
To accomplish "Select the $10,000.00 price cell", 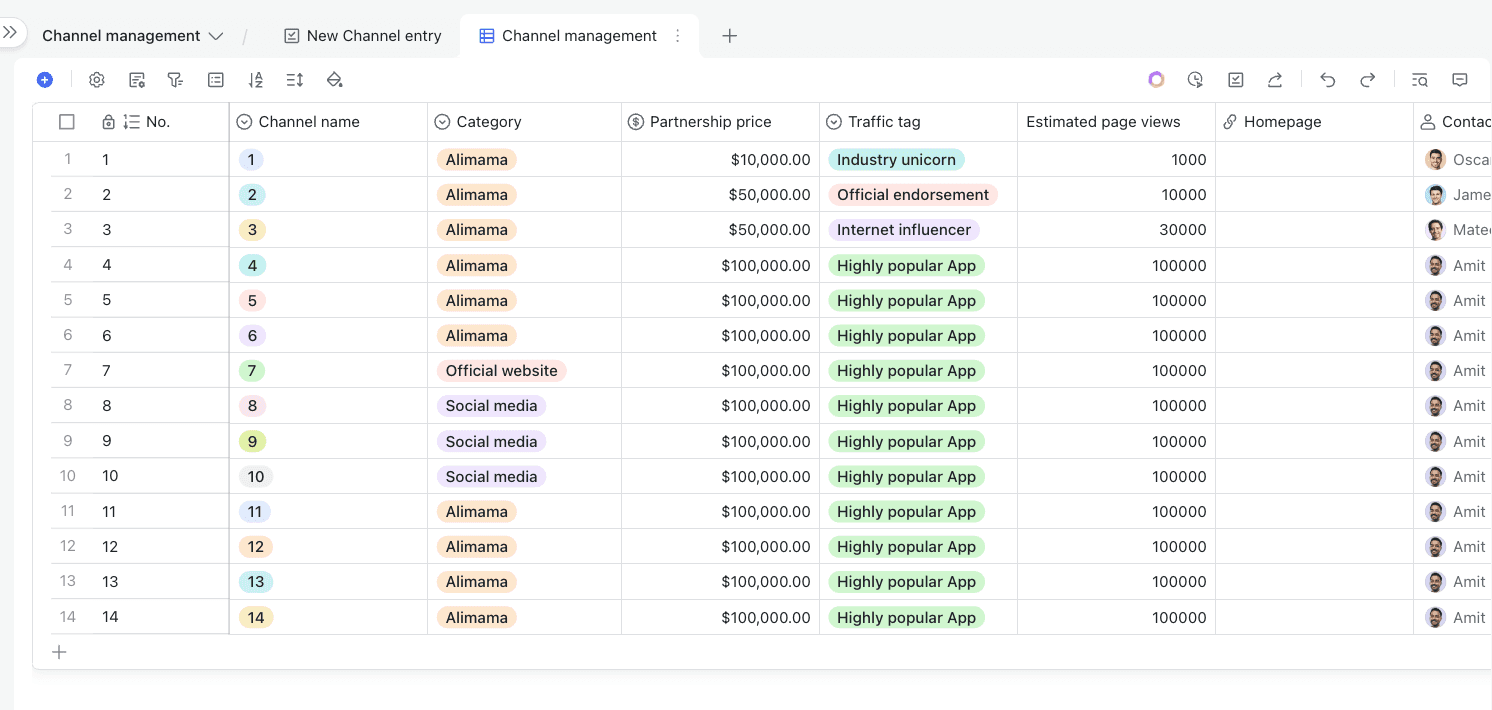I will coord(720,160).
